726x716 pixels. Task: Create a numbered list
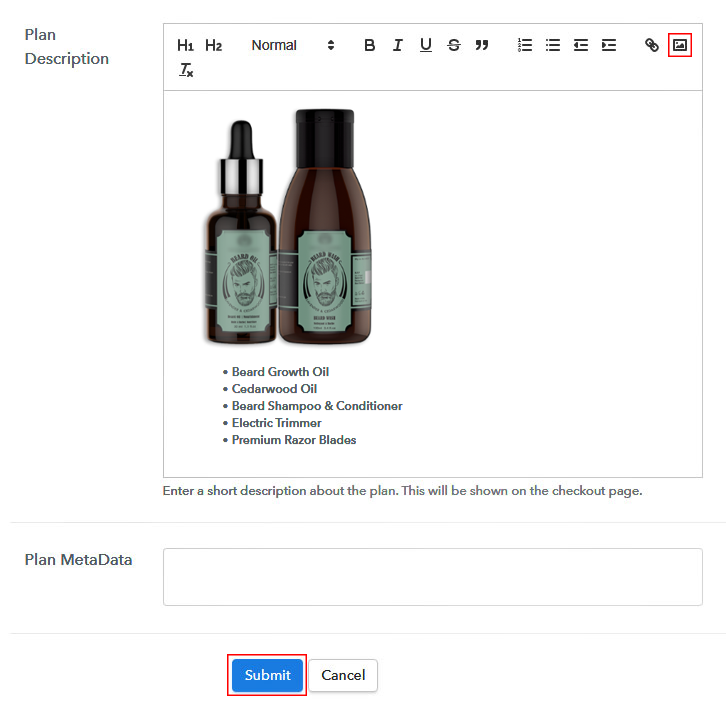tap(524, 45)
